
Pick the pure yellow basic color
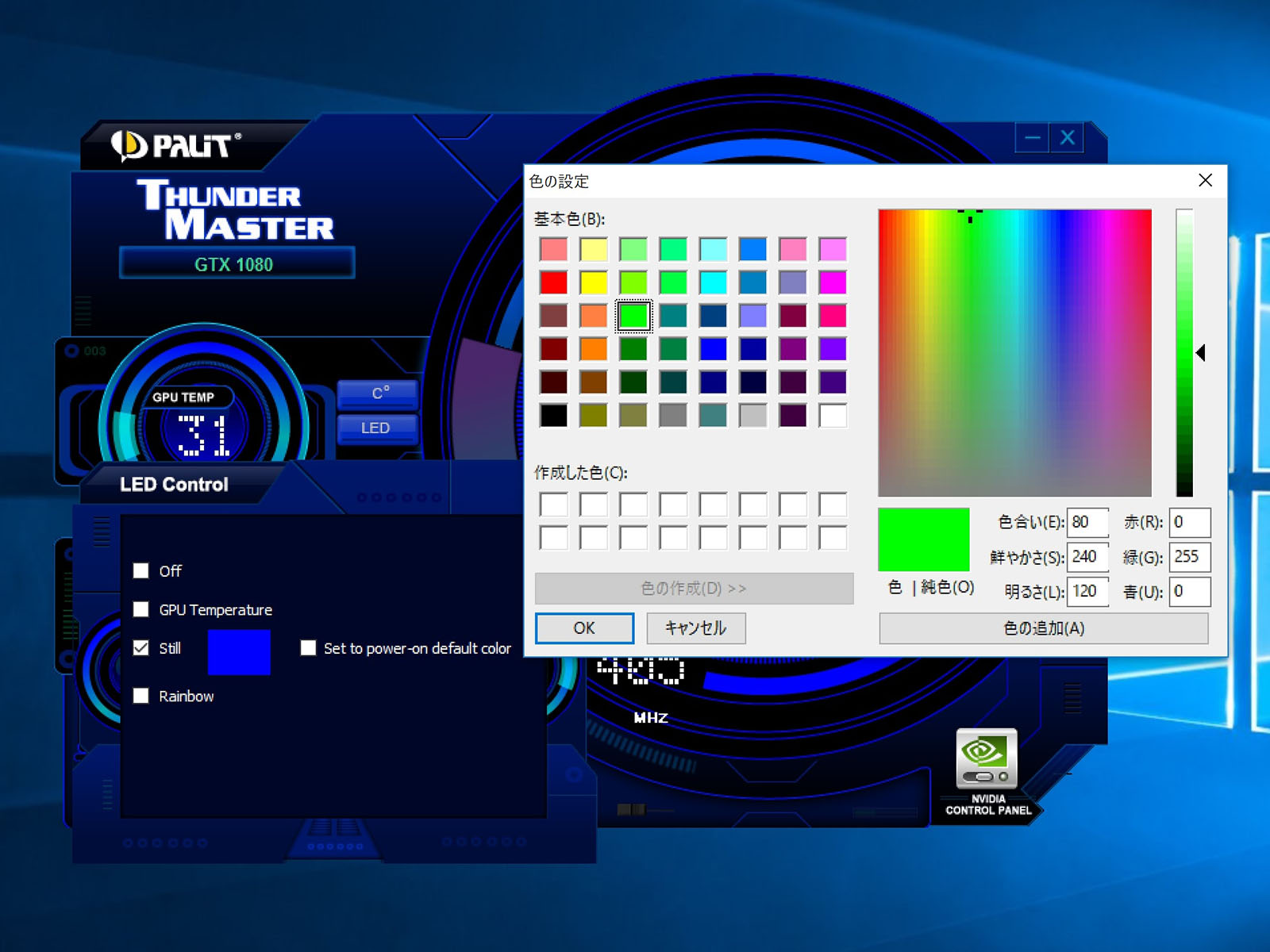pyautogui.click(x=594, y=282)
